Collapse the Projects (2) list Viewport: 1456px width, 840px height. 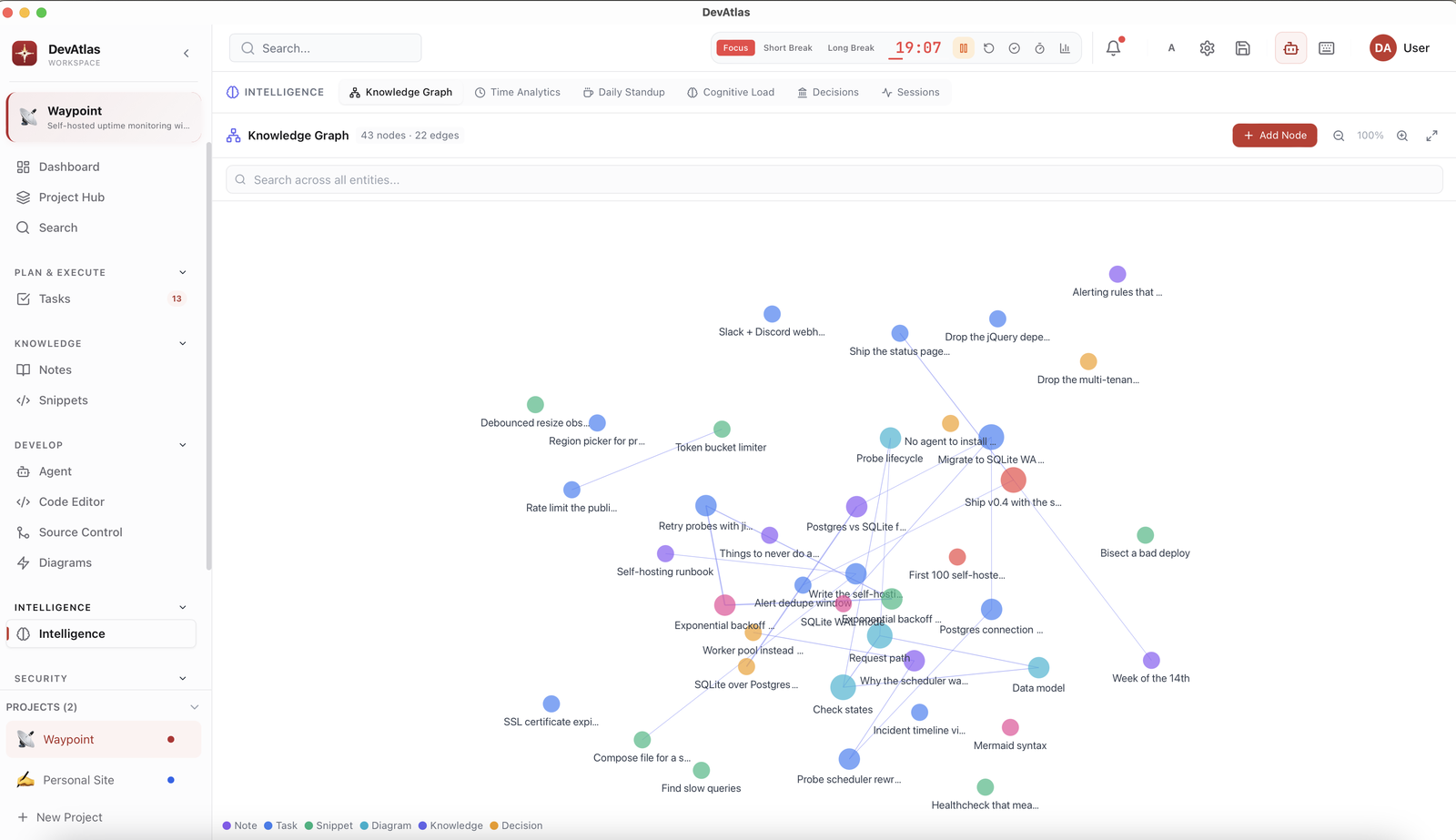coord(194,707)
